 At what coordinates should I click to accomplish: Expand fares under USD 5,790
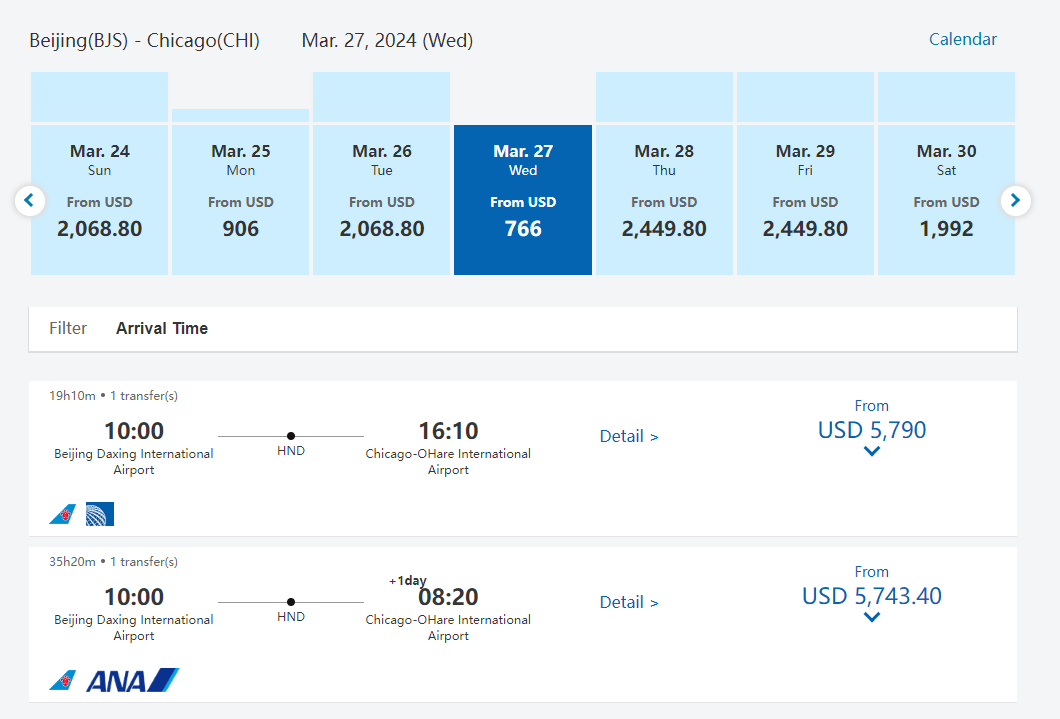[871, 451]
